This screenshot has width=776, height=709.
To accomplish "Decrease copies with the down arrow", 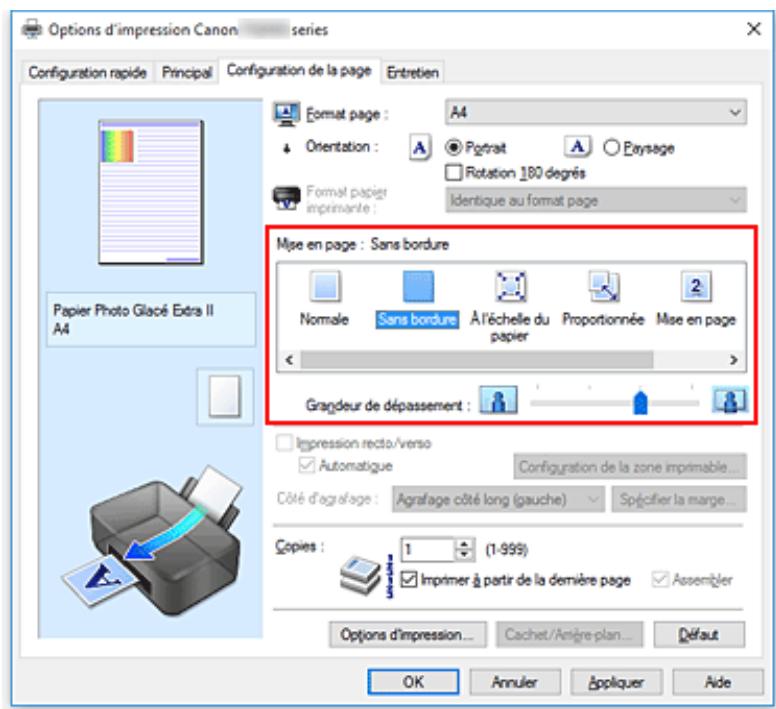I will click(x=464, y=555).
